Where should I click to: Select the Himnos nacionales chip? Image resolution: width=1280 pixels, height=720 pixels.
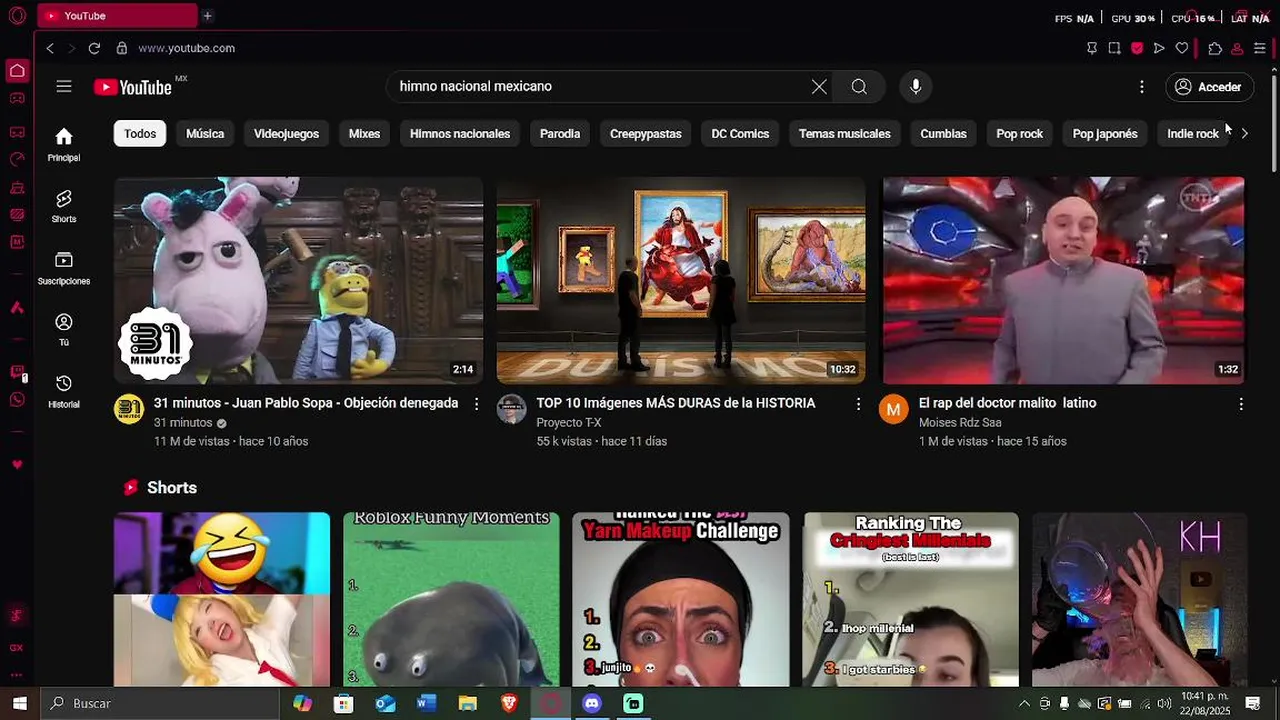pos(460,134)
